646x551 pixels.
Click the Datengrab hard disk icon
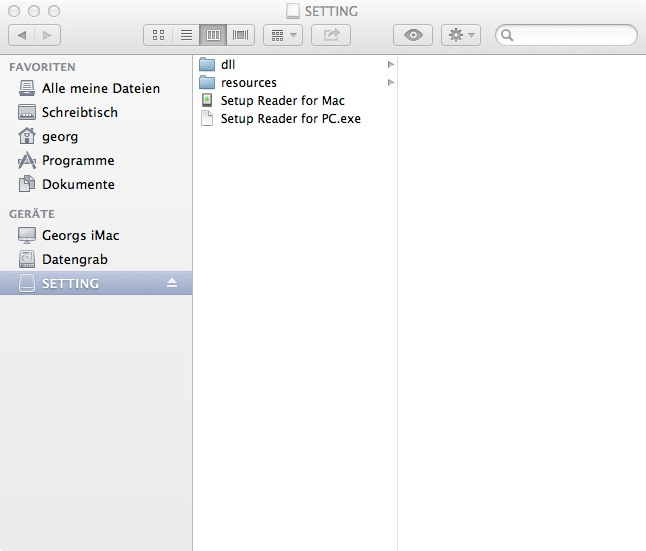[x=27, y=259]
